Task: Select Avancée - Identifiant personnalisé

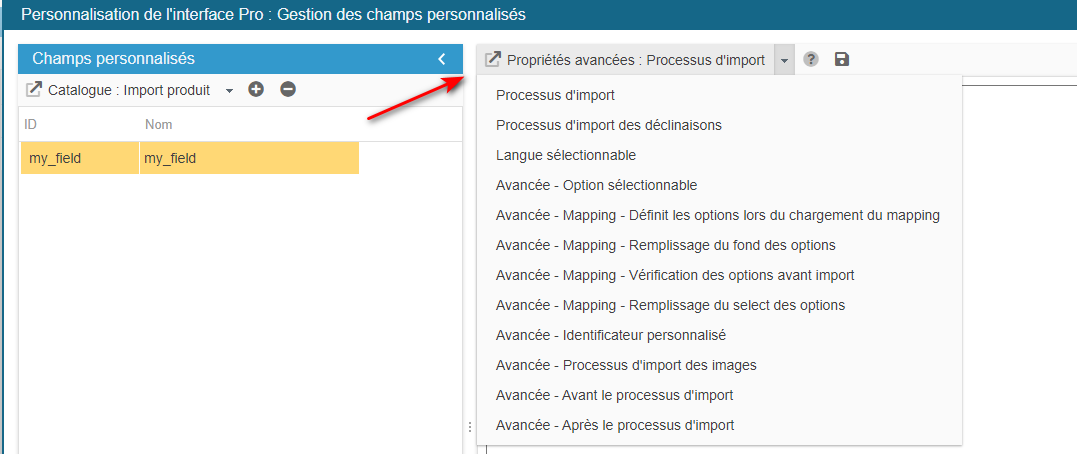Action: (x=610, y=336)
